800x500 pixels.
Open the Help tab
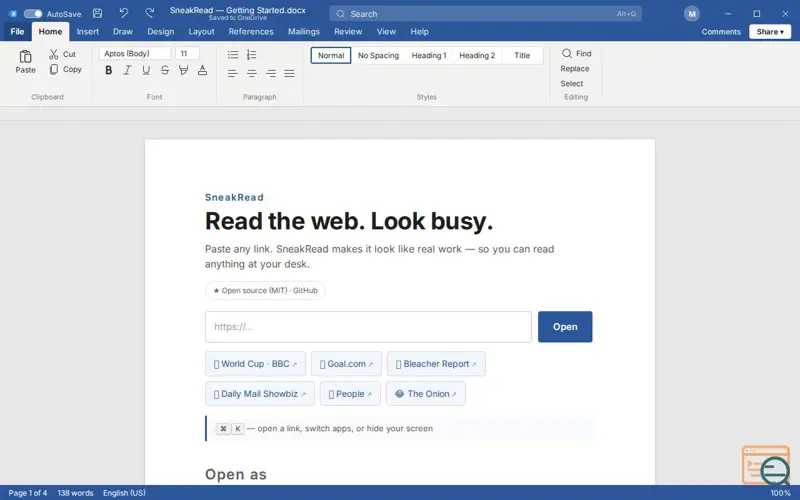(419, 32)
